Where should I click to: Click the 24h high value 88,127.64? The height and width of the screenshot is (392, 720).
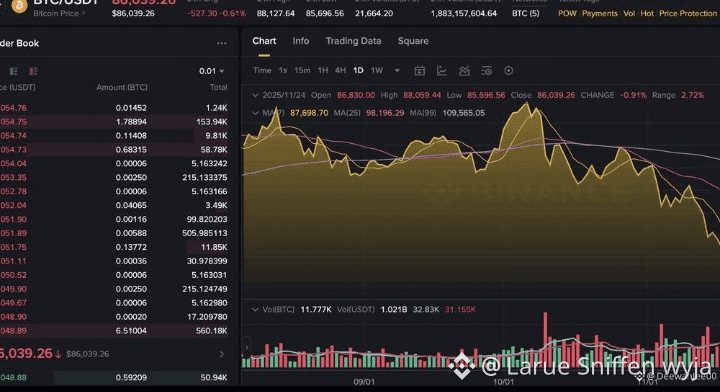click(x=276, y=13)
